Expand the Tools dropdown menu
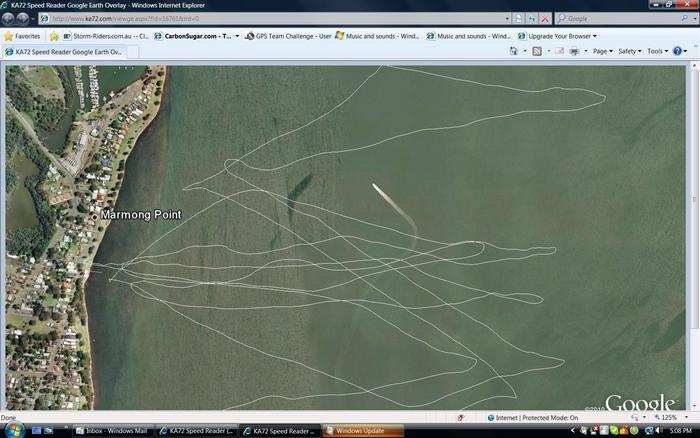This screenshot has width=700, height=438. coord(657,51)
